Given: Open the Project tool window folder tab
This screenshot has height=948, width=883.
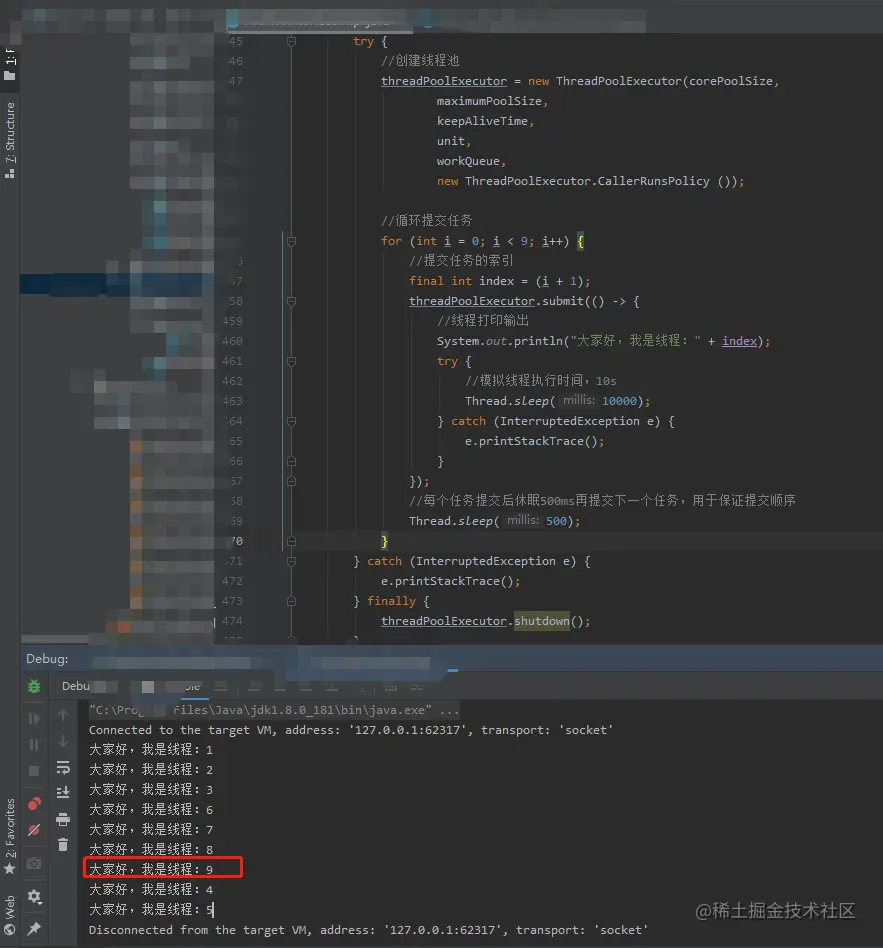Looking at the screenshot, I should pyautogui.click(x=10, y=64).
